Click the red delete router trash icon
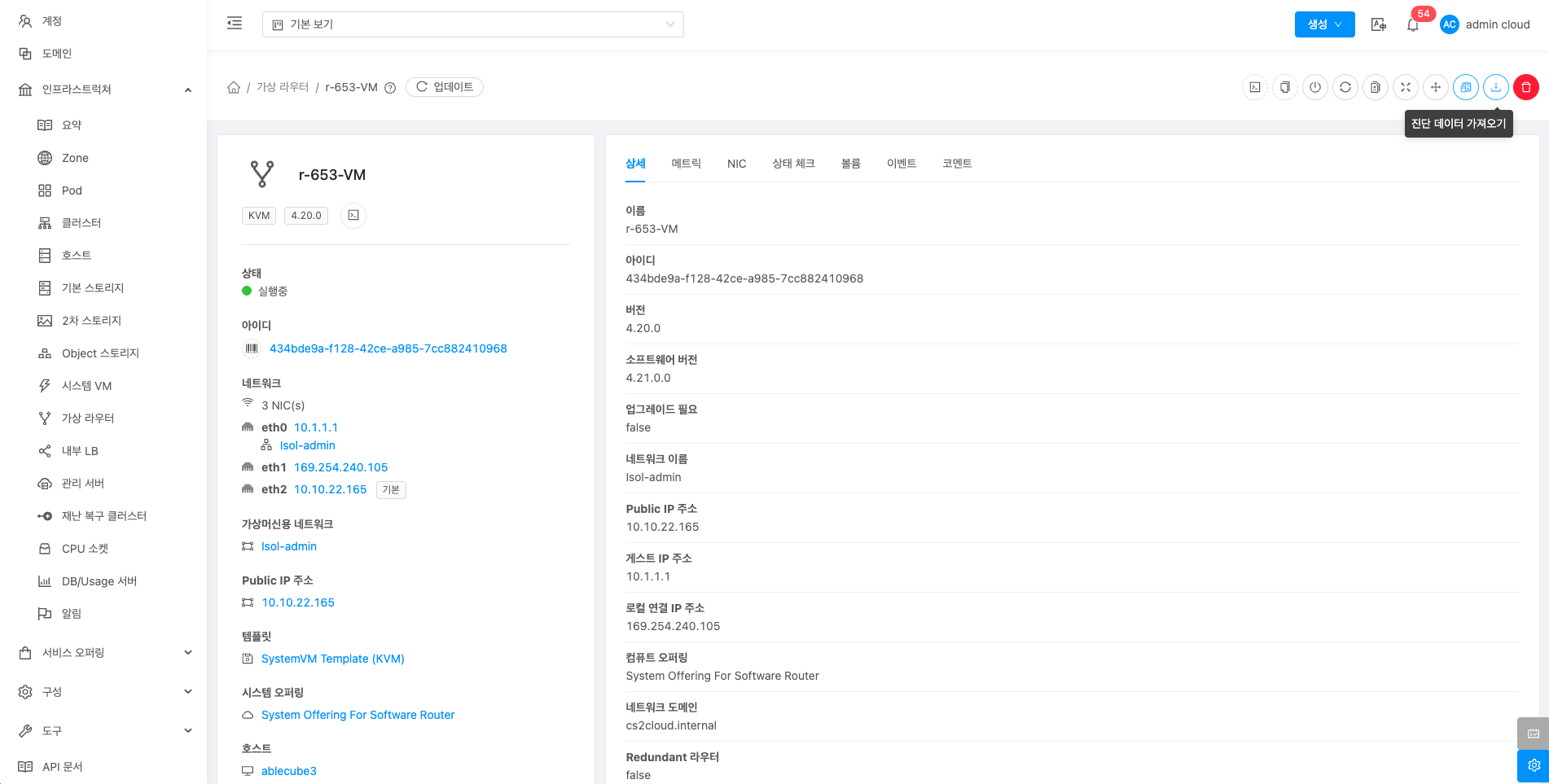The image size is (1549, 784). click(1525, 87)
